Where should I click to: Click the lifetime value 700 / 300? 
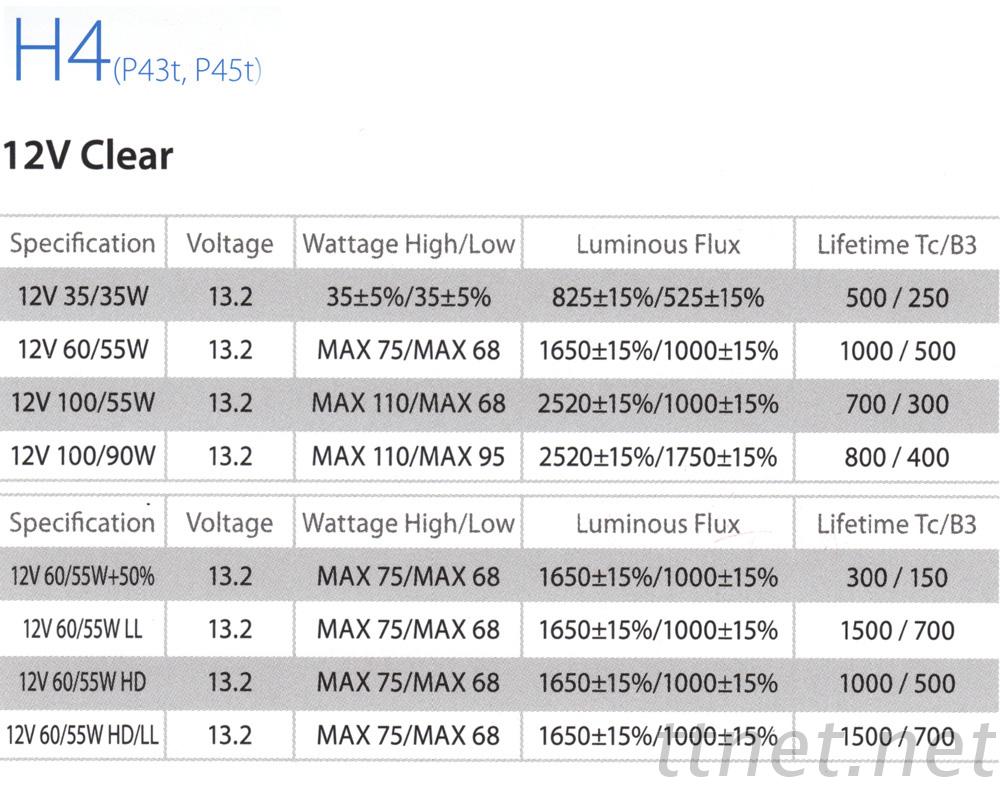pyautogui.click(x=897, y=405)
